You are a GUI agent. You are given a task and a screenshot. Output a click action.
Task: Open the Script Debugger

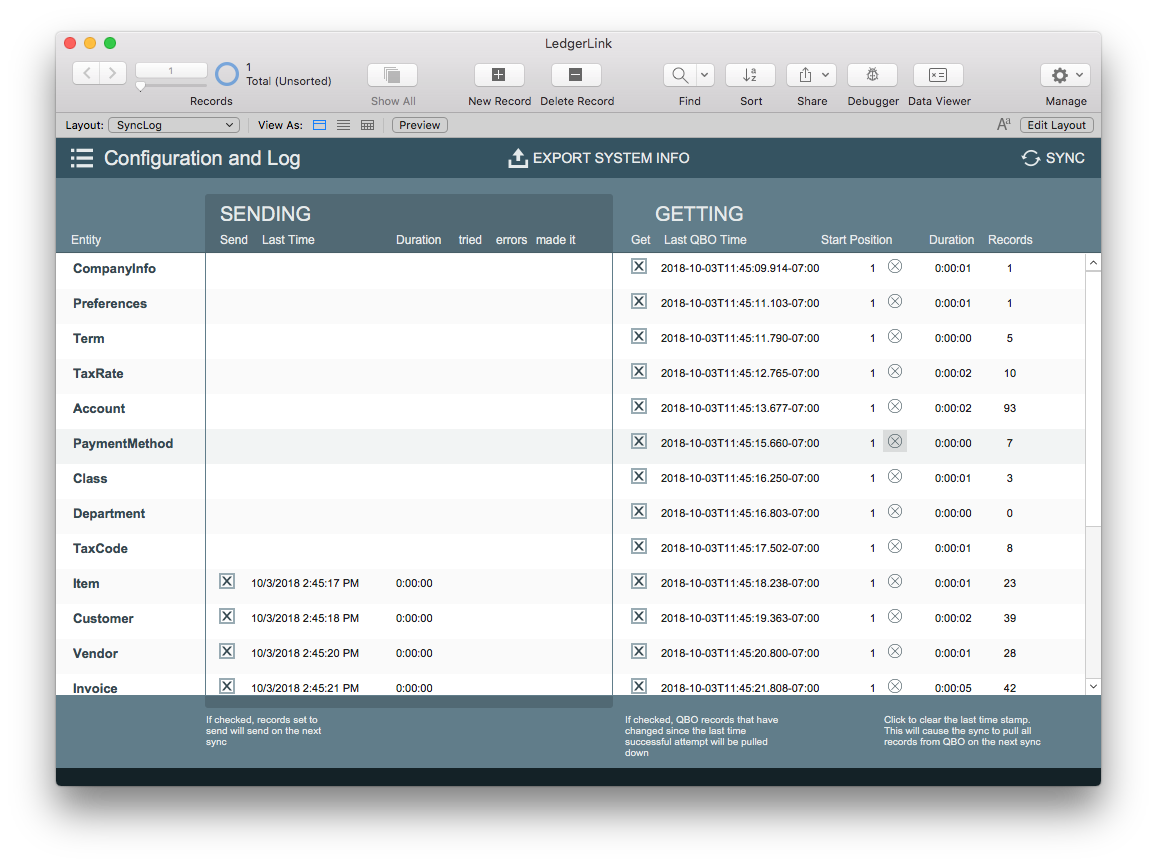coord(872,75)
